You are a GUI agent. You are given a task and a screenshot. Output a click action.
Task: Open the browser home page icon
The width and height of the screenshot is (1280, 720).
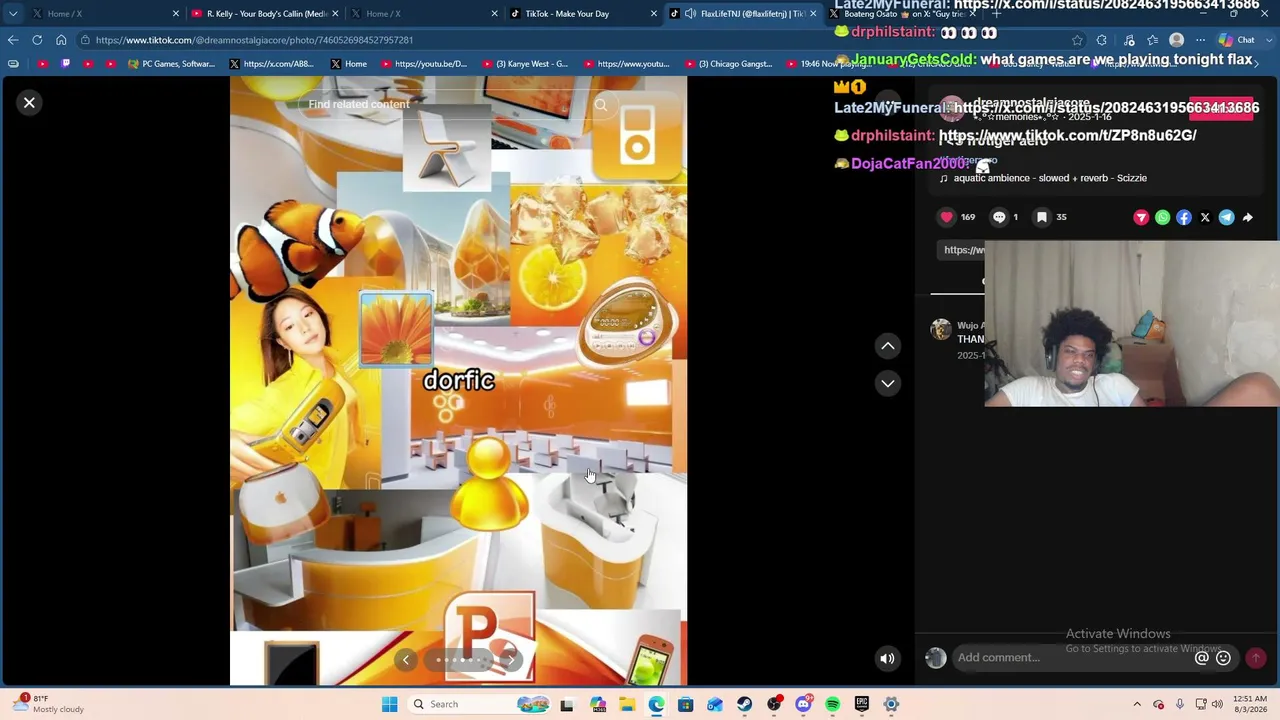(61, 40)
